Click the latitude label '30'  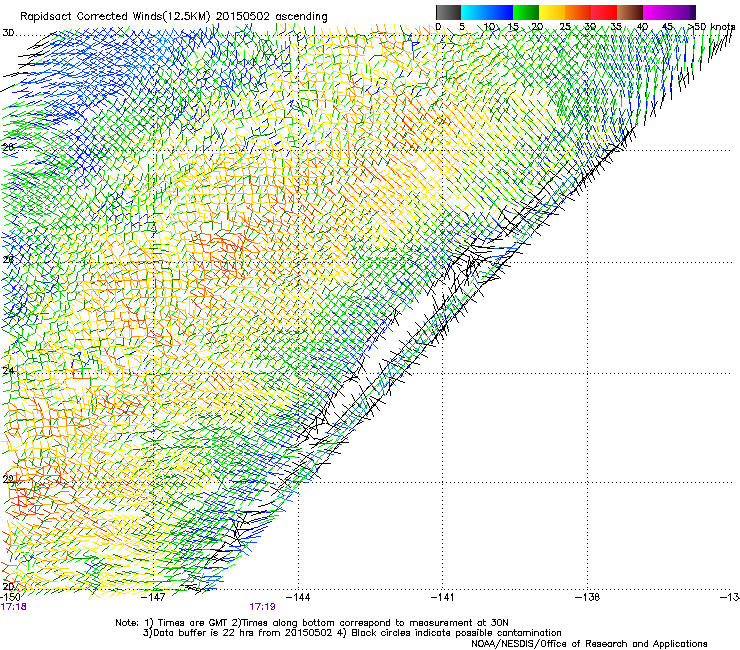[x=8, y=33]
